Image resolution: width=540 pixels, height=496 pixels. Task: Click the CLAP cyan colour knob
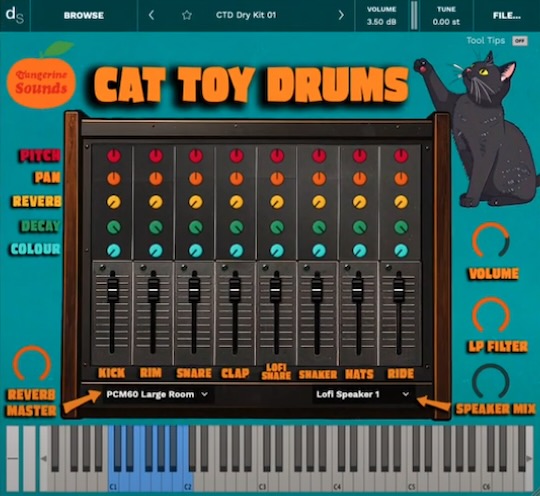237,251
